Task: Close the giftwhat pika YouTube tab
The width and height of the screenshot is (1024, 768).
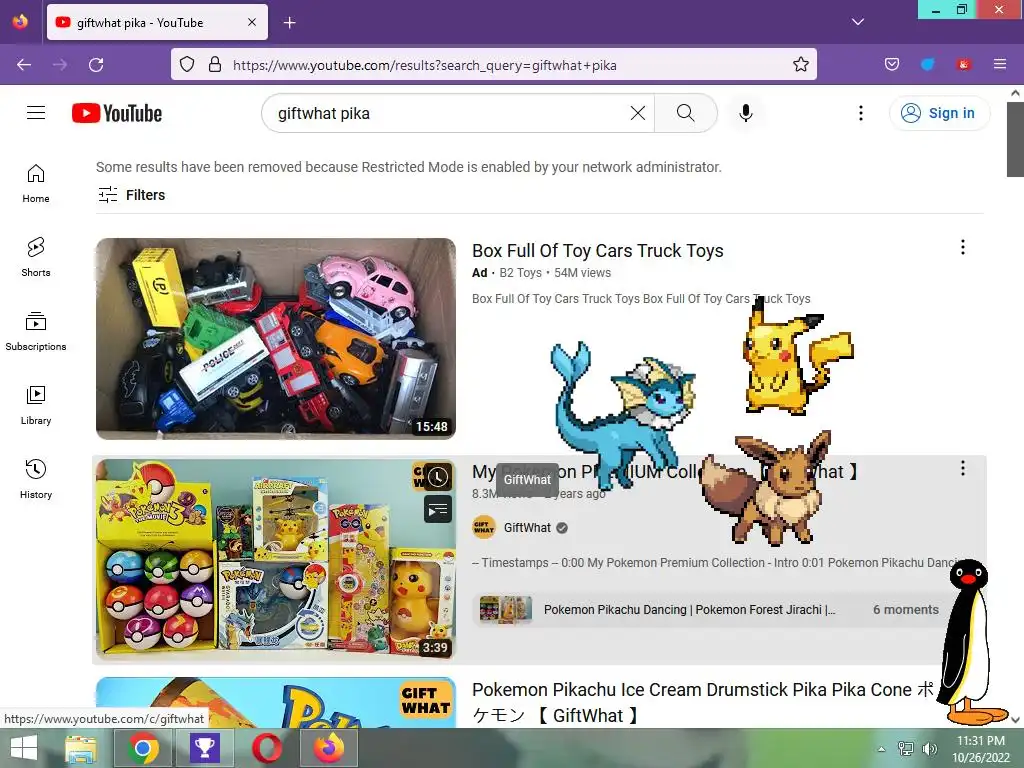Action: point(252,22)
